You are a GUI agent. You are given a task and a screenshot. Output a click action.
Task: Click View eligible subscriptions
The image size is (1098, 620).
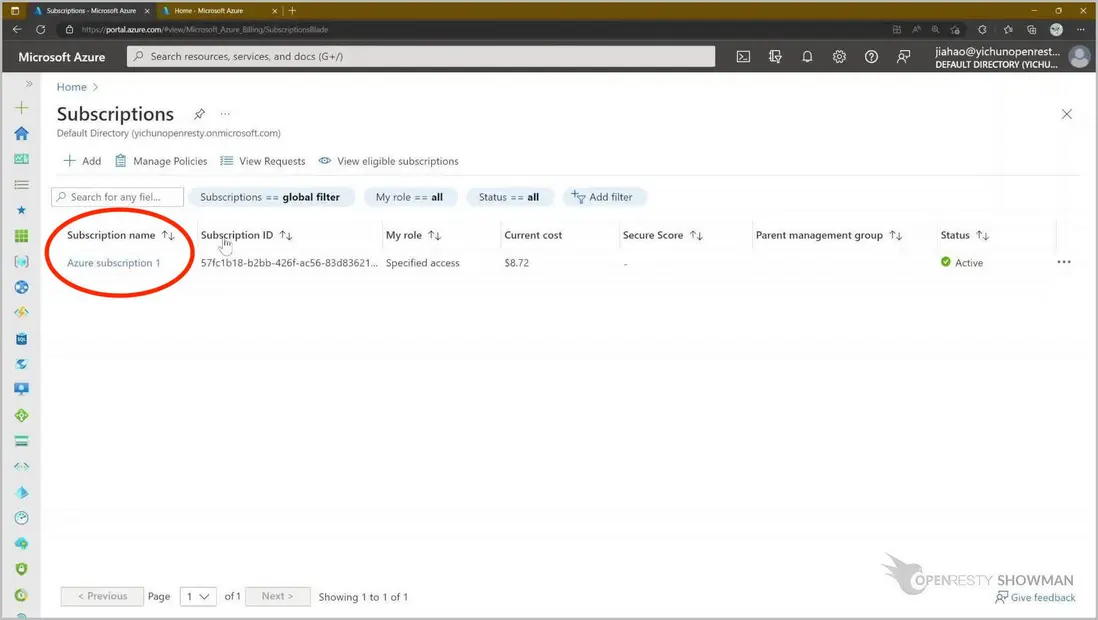pos(389,161)
